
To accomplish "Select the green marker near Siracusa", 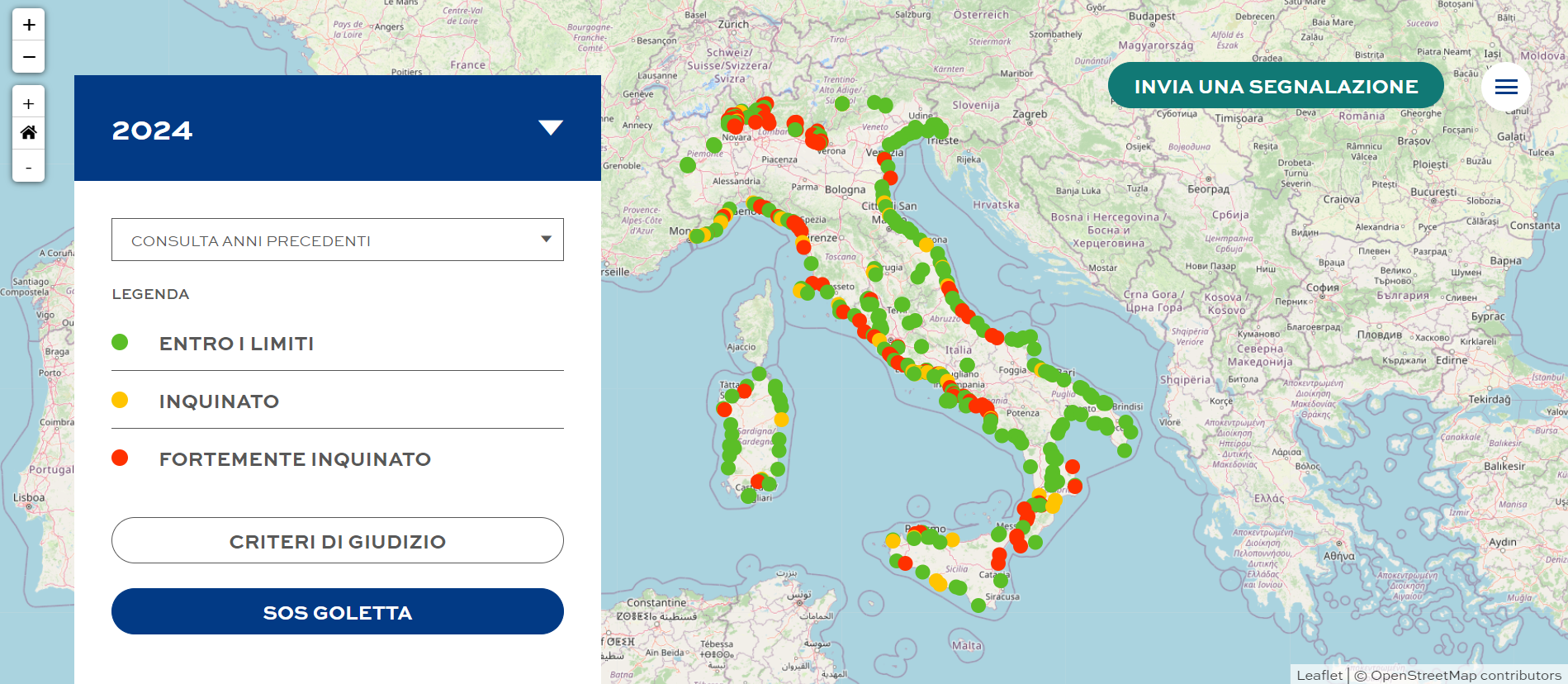I will (978, 605).
